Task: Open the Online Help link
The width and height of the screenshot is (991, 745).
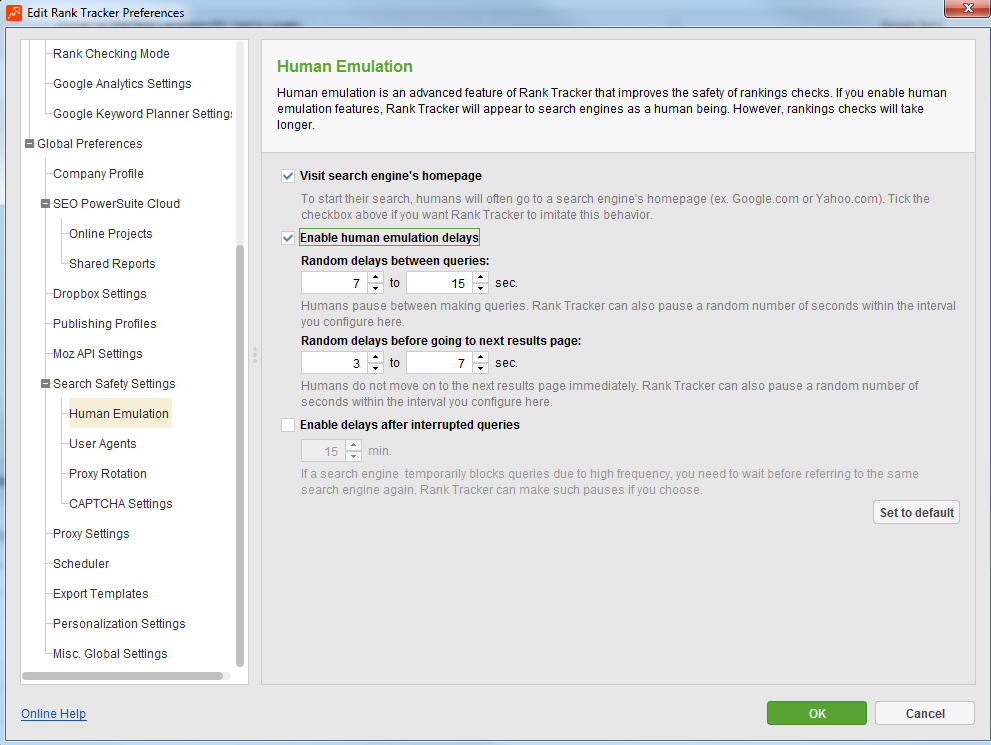Action: (x=54, y=714)
